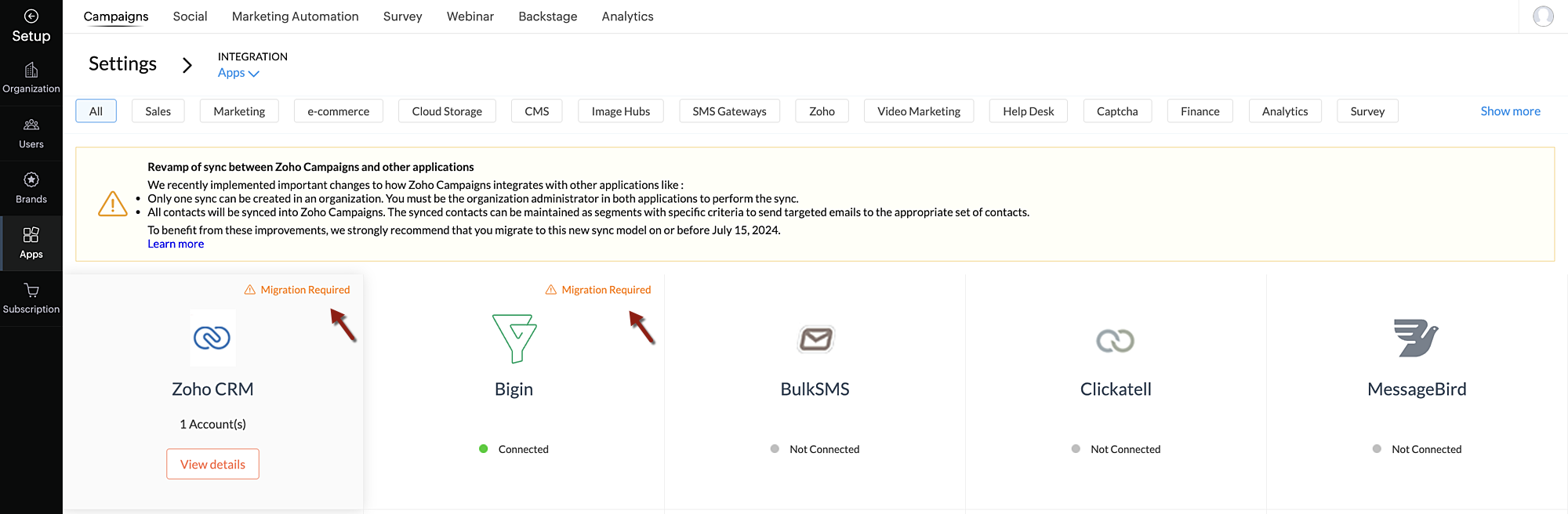This screenshot has height=514, width=1568.
Task: Select the Zoho category filter
Action: (822, 111)
